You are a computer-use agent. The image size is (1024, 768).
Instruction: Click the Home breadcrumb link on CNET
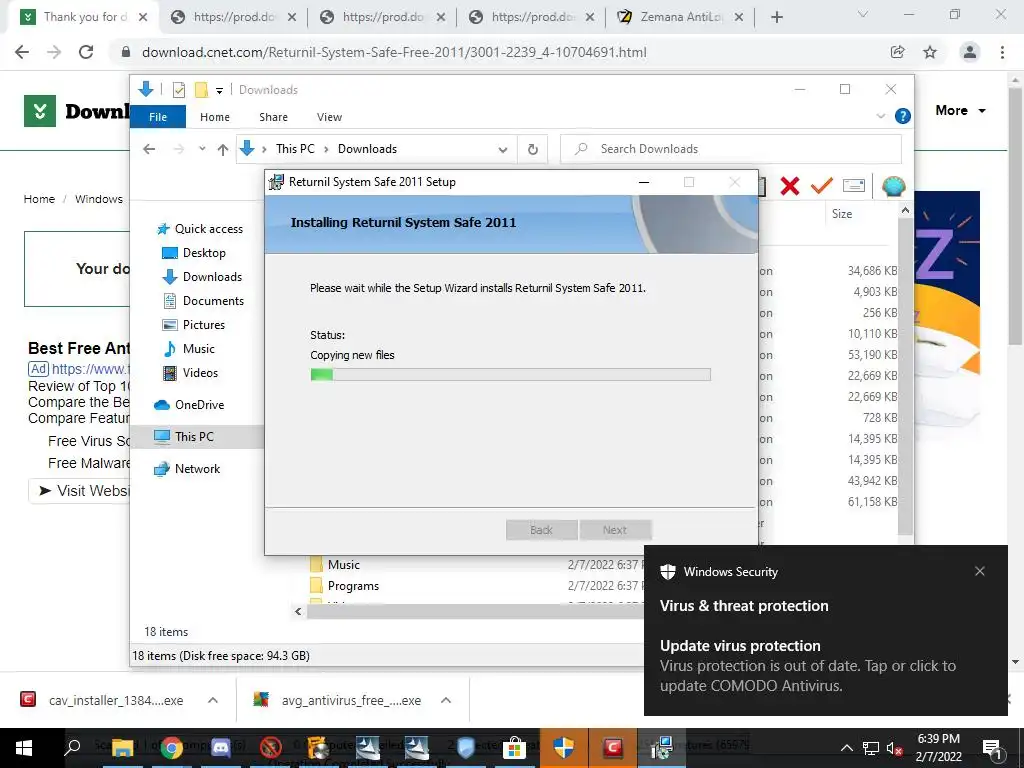pyautogui.click(x=39, y=199)
